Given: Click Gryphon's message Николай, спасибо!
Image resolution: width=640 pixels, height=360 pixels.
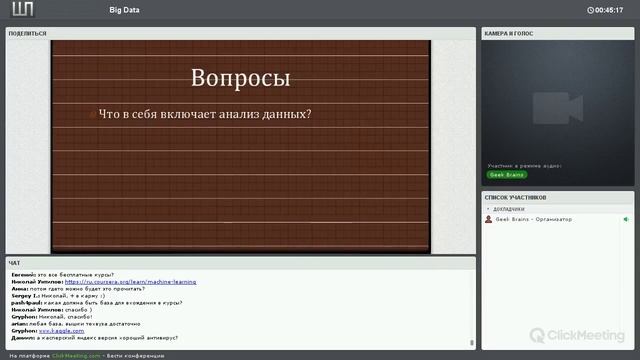Looking at the screenshot, I should point(52,317).
